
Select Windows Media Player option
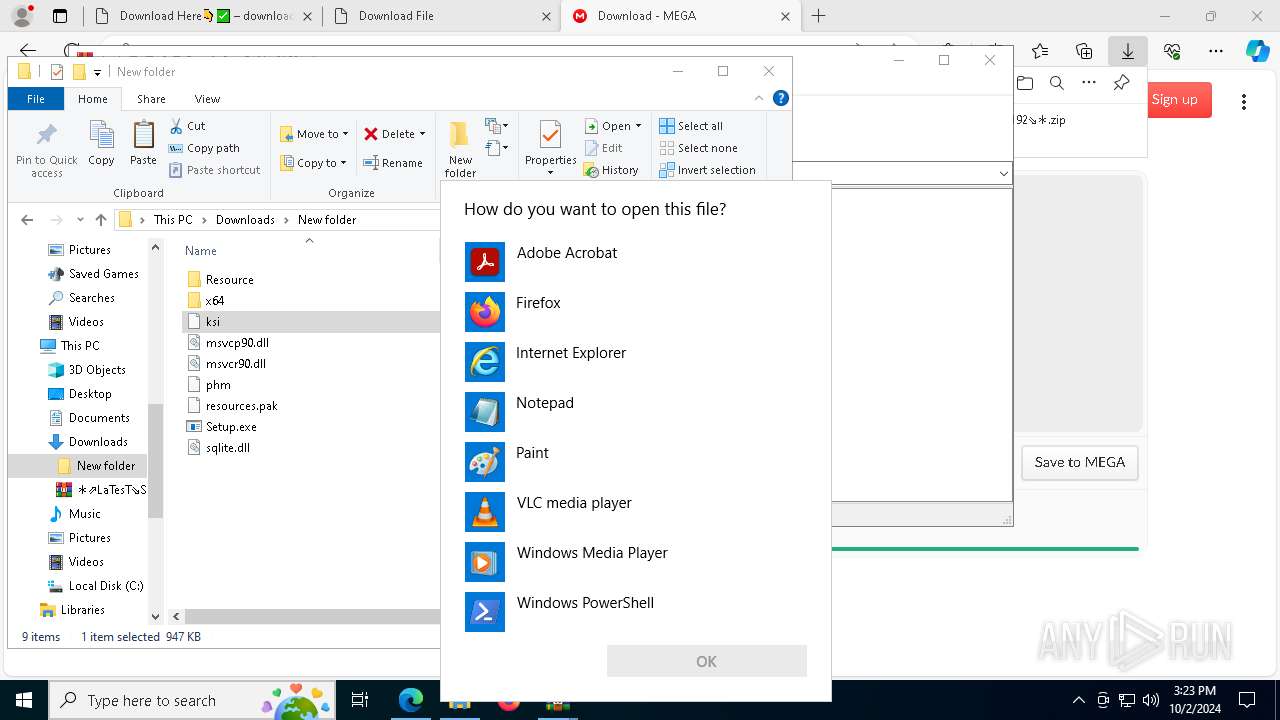click(x=635, y=562)
